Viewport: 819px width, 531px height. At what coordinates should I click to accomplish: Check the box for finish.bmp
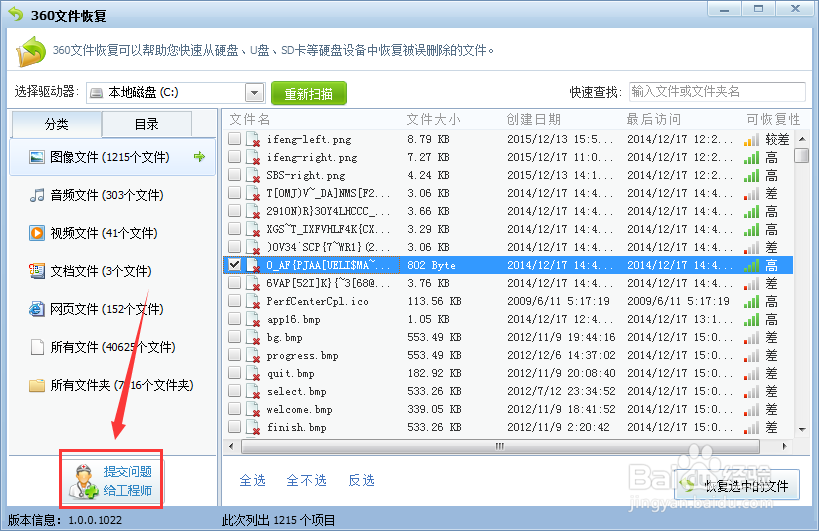pos(235,427)
